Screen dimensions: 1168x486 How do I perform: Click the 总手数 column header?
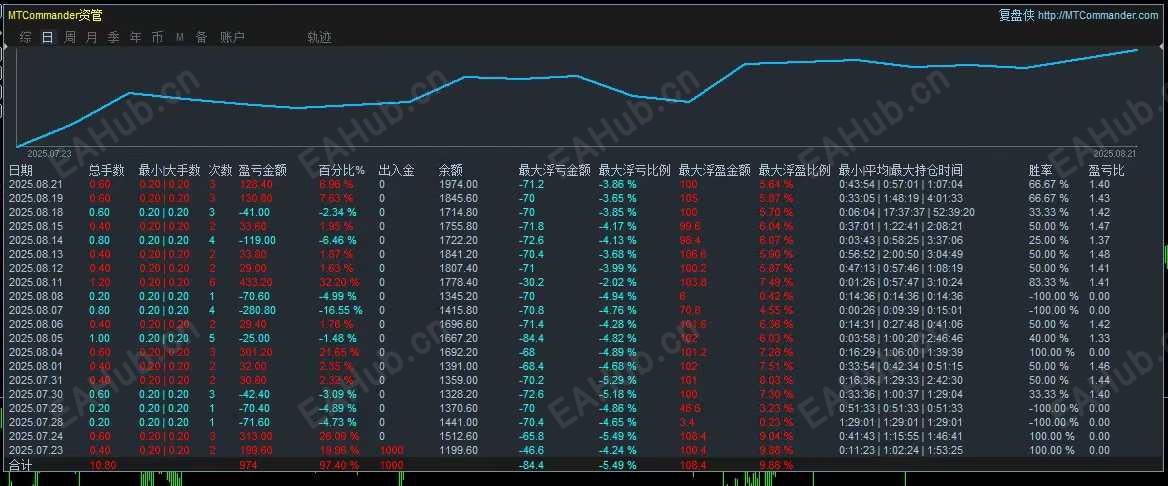click(107, 170)
